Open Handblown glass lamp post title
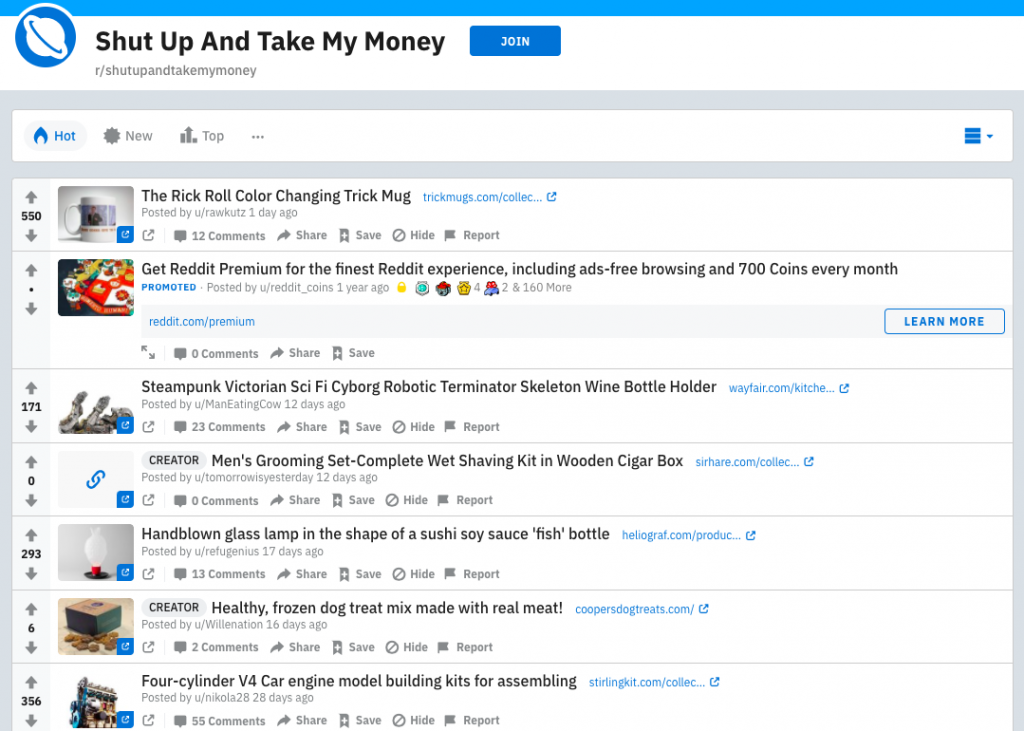The width and height of the screenshot is (1024, 731). point(376,534)
